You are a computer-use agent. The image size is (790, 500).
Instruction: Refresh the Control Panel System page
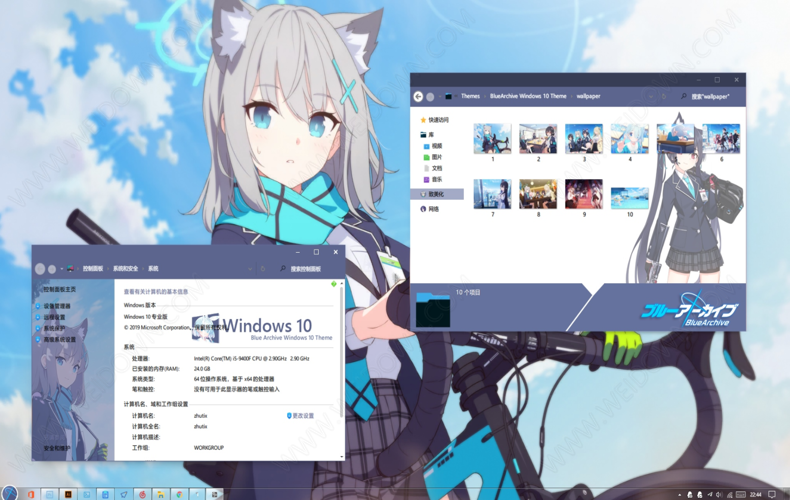(263, 269)
